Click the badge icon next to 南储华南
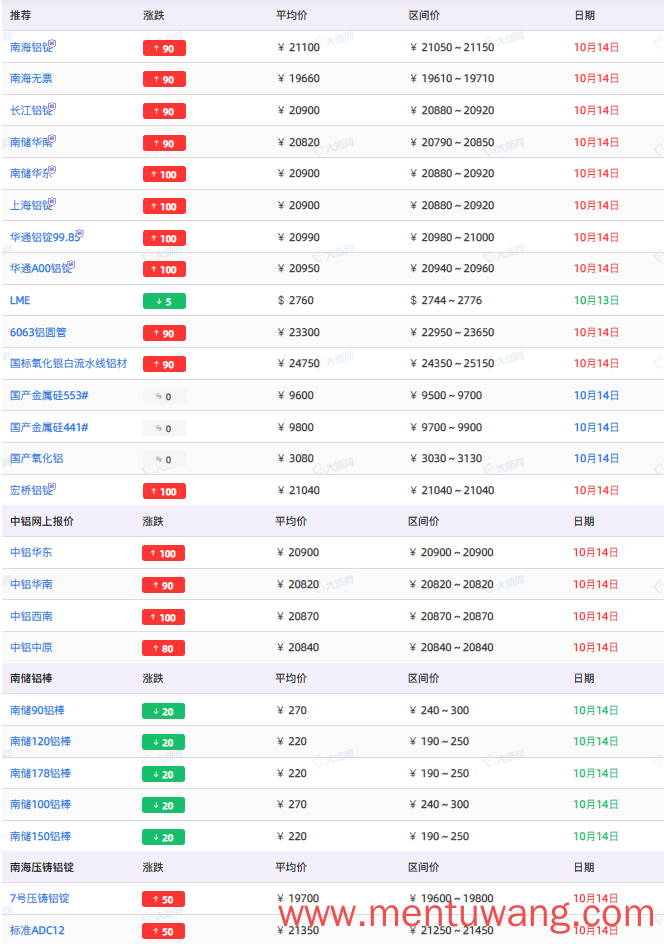Viewport: 664px width, 944px height. (52, 138)
